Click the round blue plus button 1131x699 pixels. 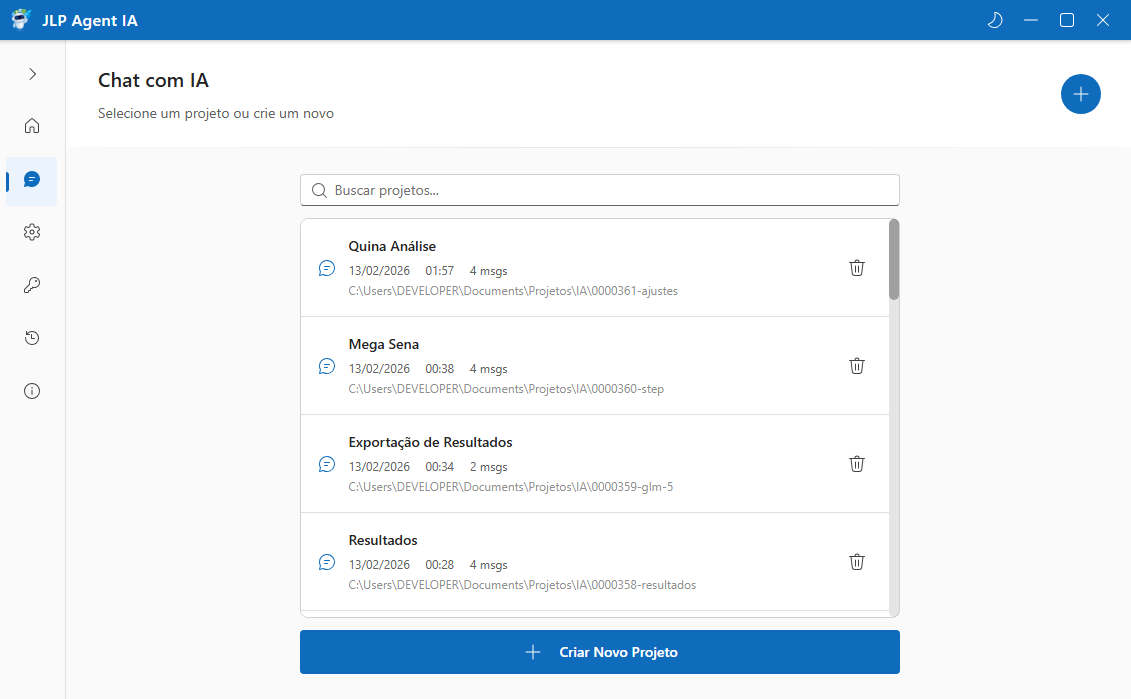point(1080,94)
